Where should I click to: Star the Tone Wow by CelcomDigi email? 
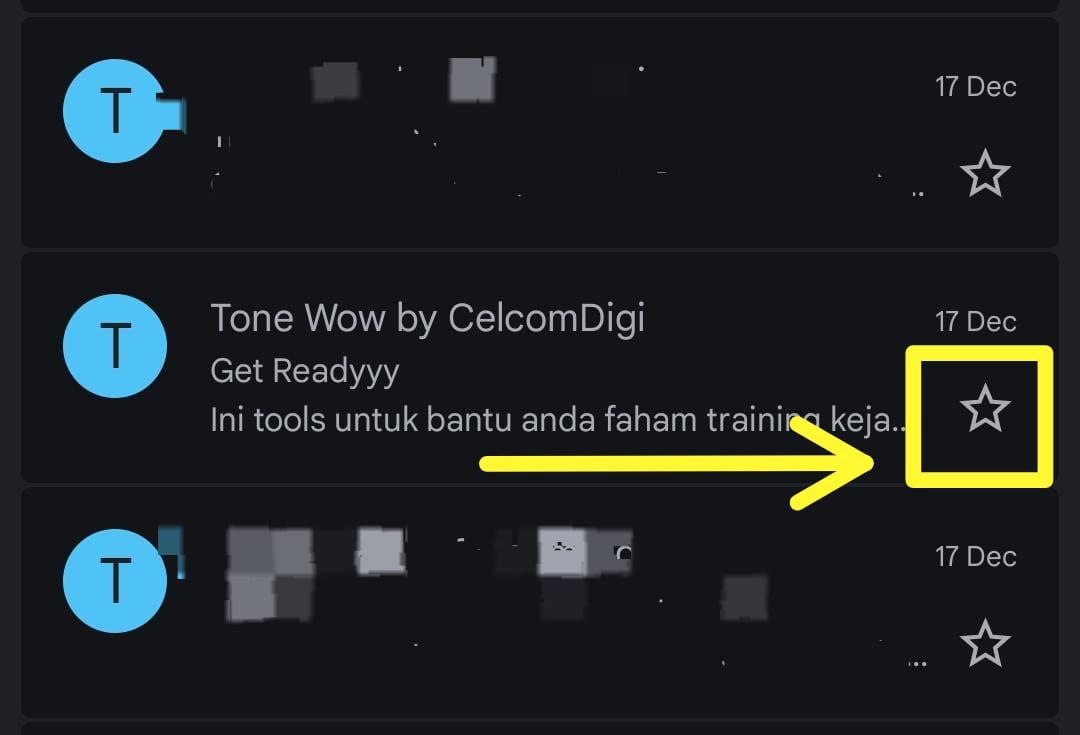(985, 408)
